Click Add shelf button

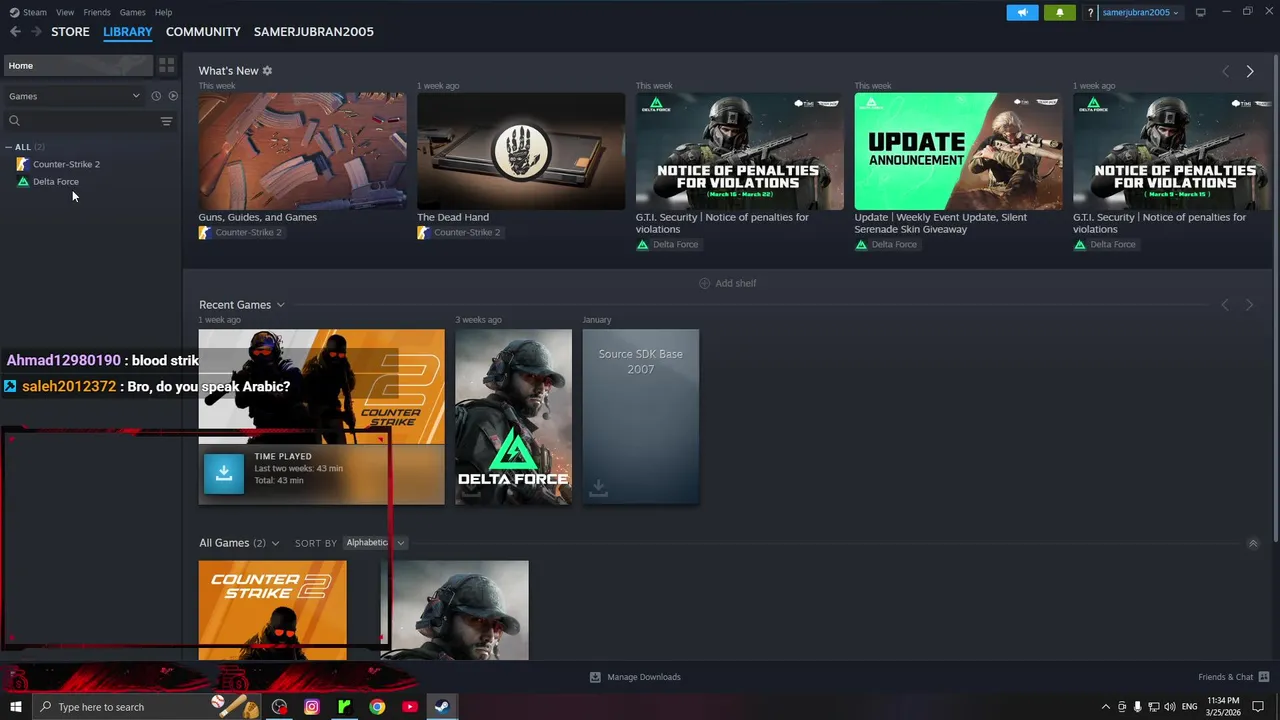tap(727, 283)
